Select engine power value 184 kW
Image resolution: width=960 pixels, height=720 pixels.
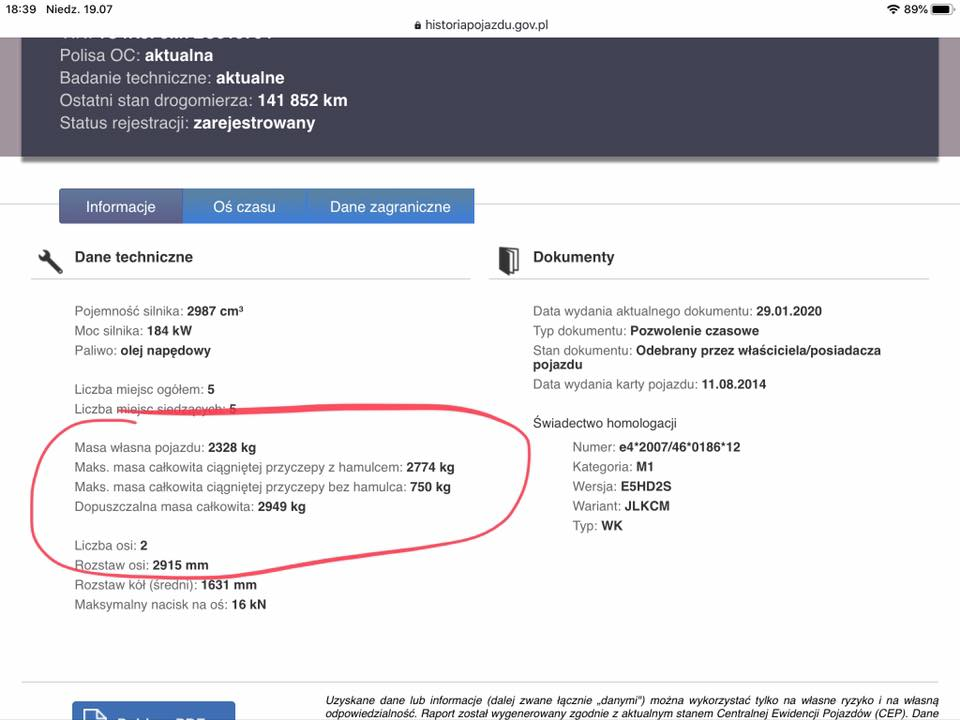pyautogui.click(x=170, y=331)
